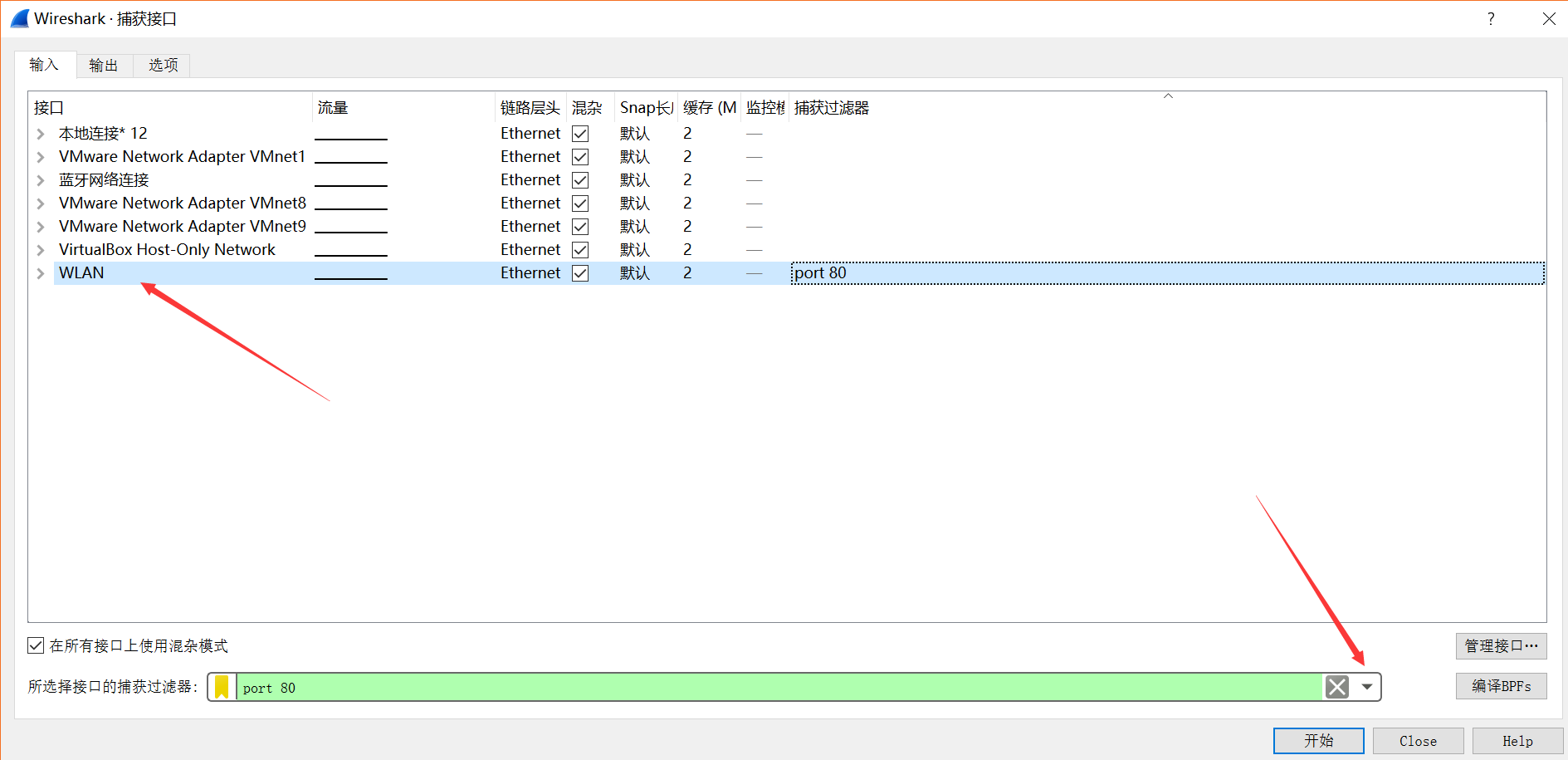
Task: Sort by the 捕获过滤器 column header
Action: [1167, 108]
